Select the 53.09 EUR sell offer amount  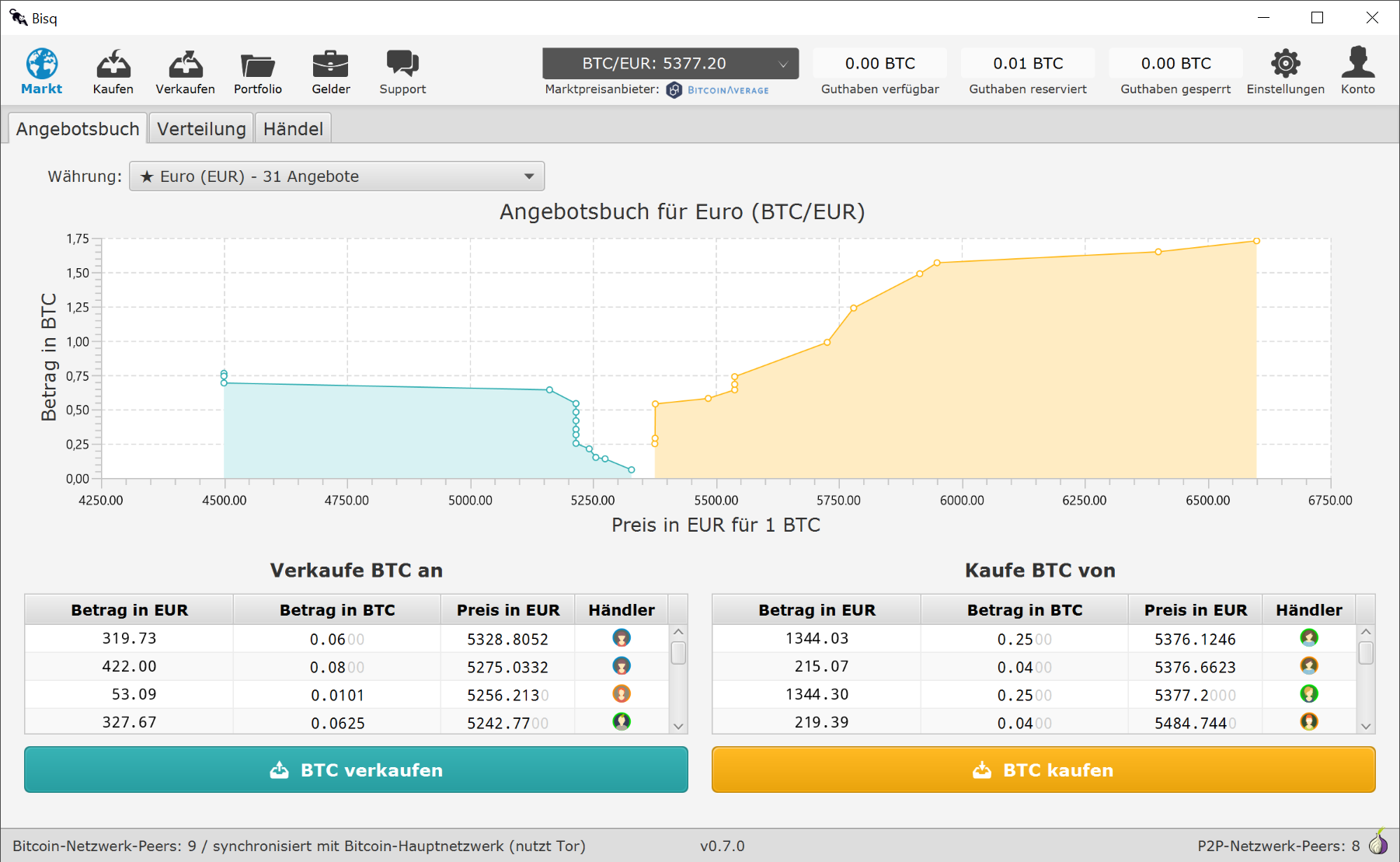[134, 694]
